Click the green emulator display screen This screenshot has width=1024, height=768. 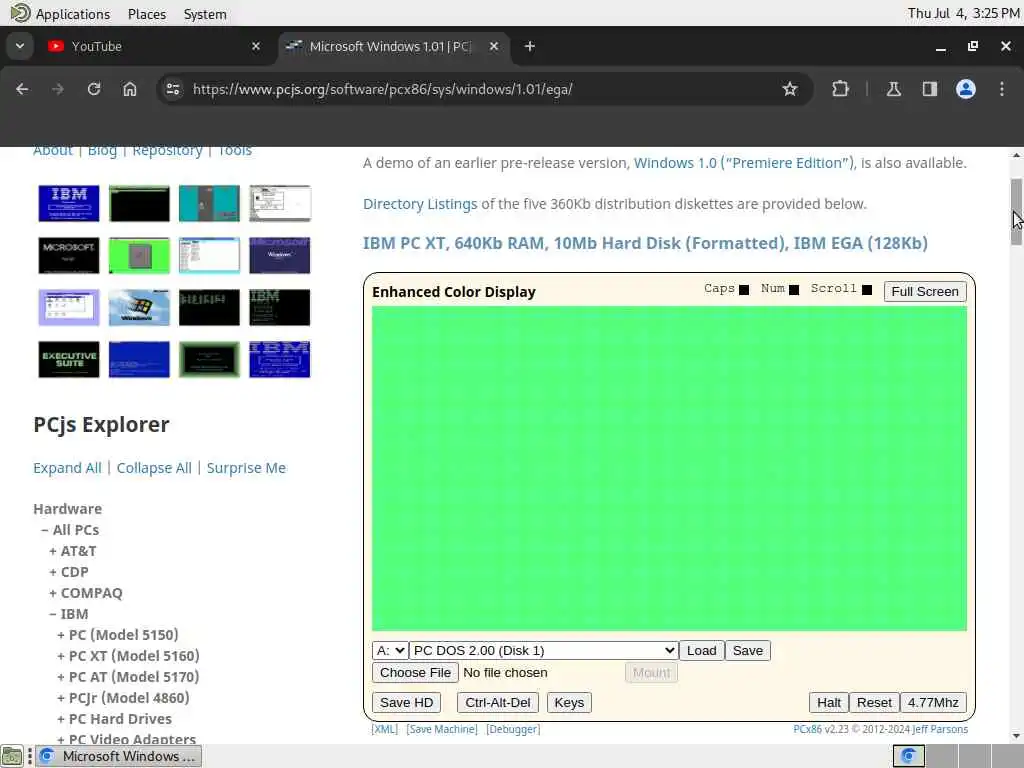[669, 468]
